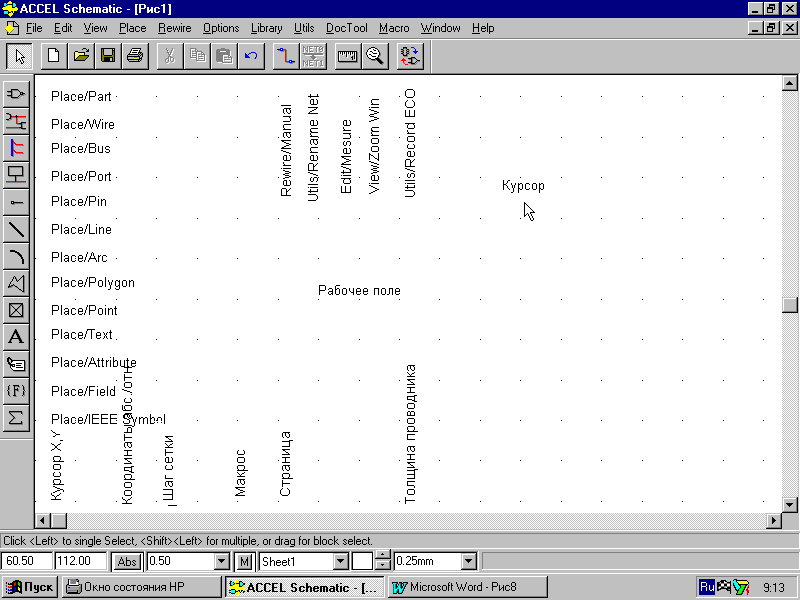Viewport: 800px width, 600px height.
Task: Open the Edit menu
Action: 63,28
